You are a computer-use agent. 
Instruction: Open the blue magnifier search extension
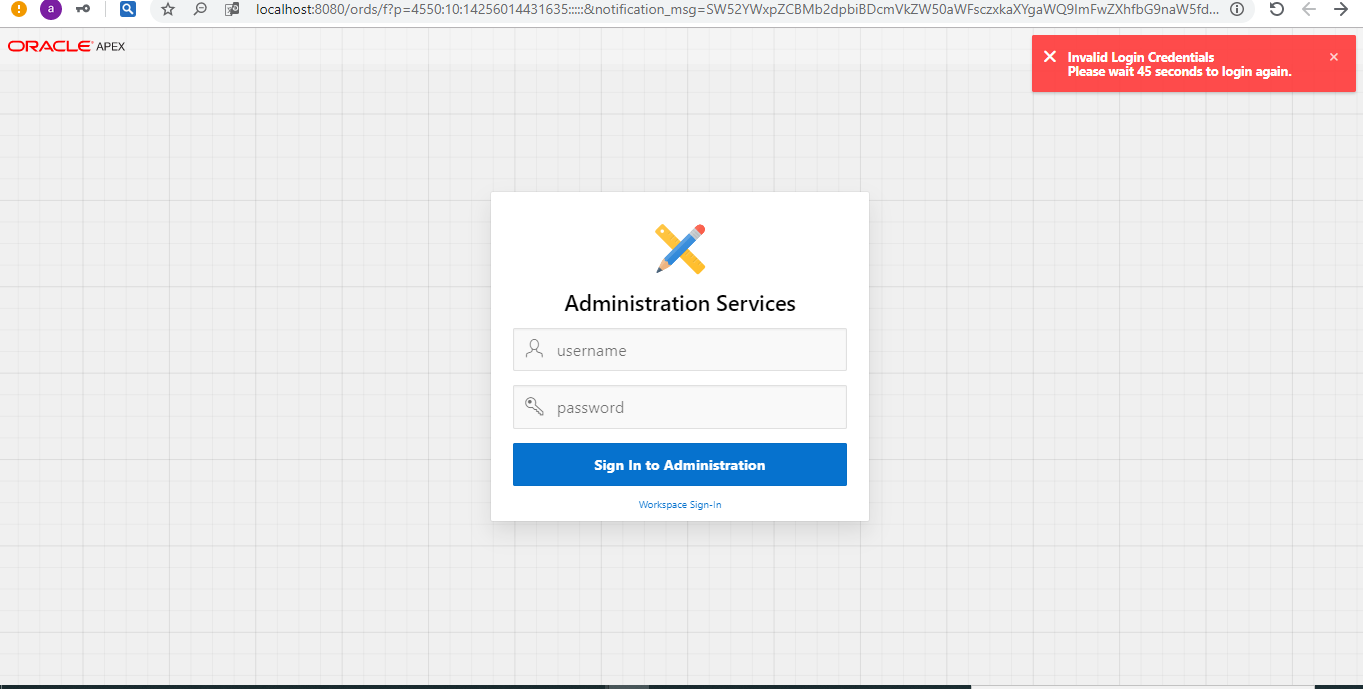pyautogui.click(x=127, y=9)
